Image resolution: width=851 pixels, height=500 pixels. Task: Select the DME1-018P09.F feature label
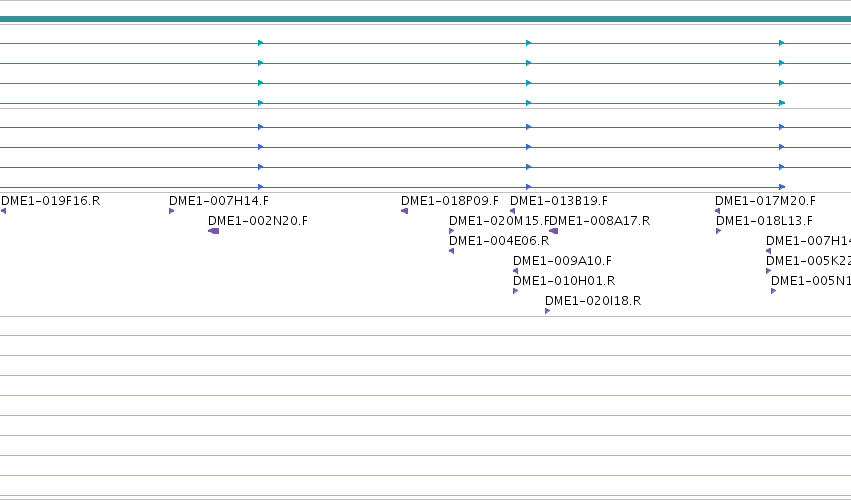point(450,201)
